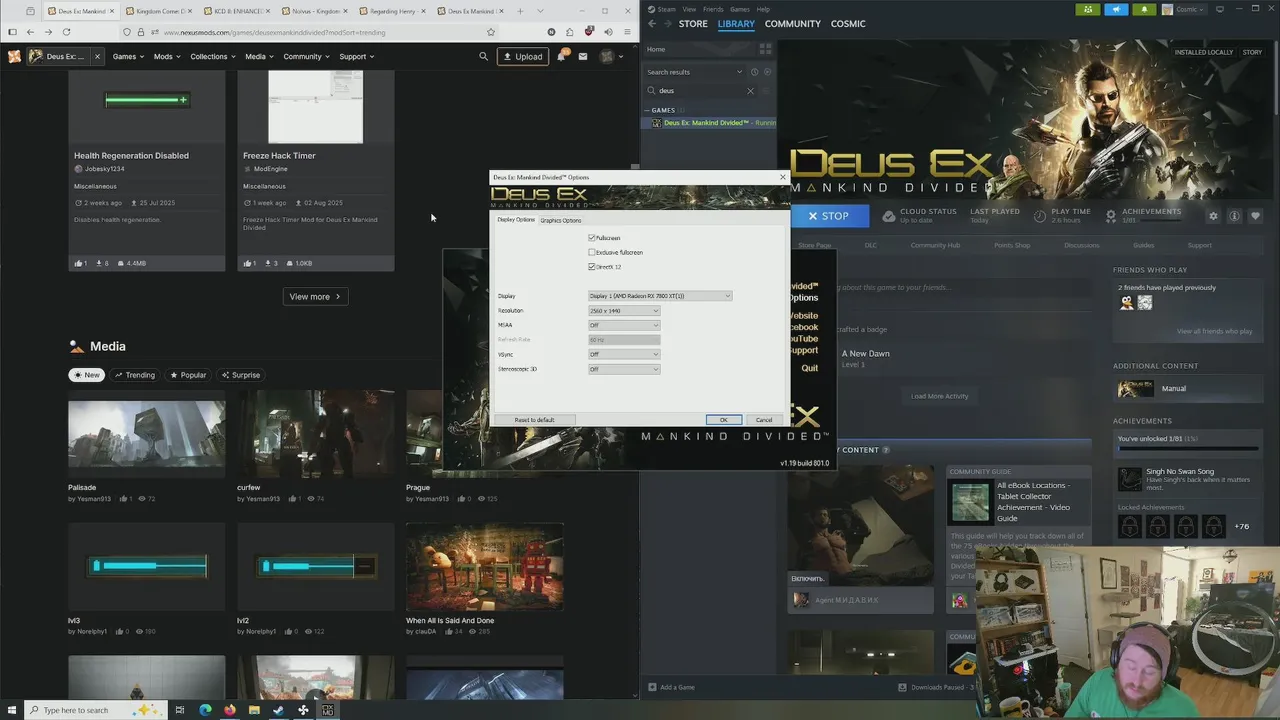Open Steam announcements megaphone icon
This screenshot has width=1280, height=720.
click(1117, 9)
